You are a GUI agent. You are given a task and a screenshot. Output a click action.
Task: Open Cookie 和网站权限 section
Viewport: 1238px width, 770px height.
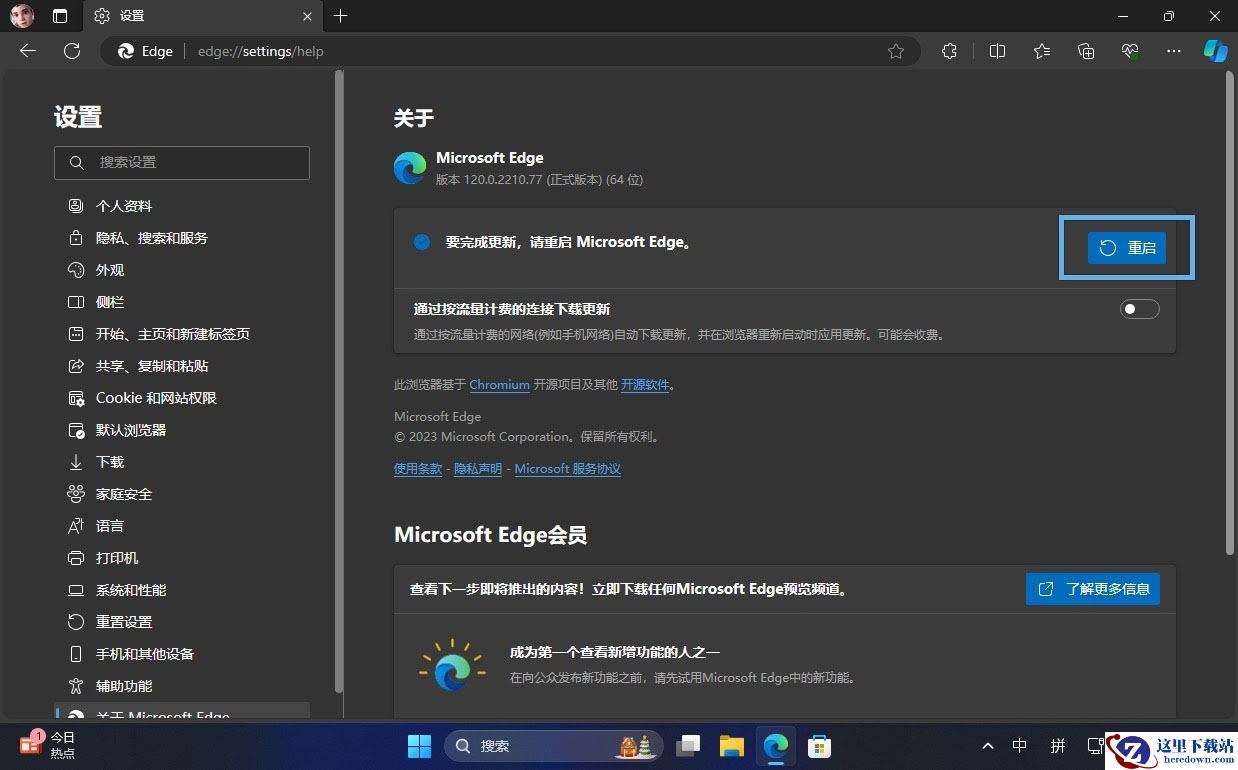pos(182,398)
